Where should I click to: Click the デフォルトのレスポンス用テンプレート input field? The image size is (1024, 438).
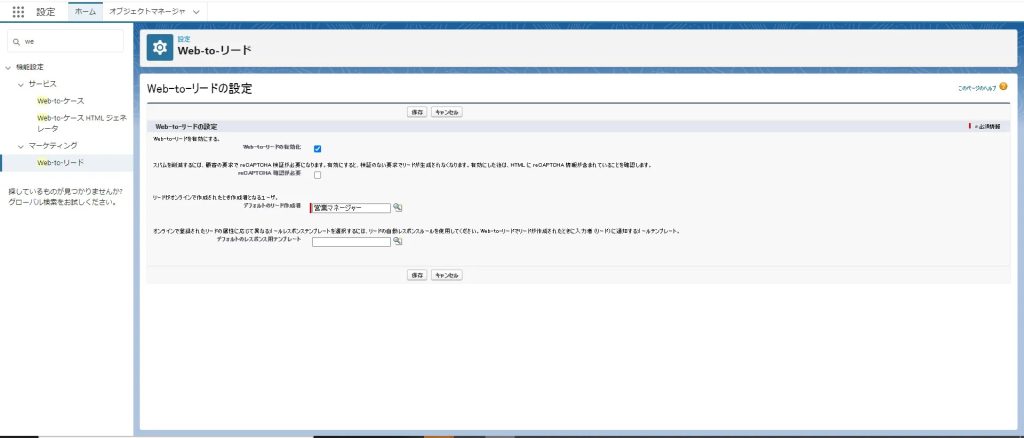[x=351, y=242]
